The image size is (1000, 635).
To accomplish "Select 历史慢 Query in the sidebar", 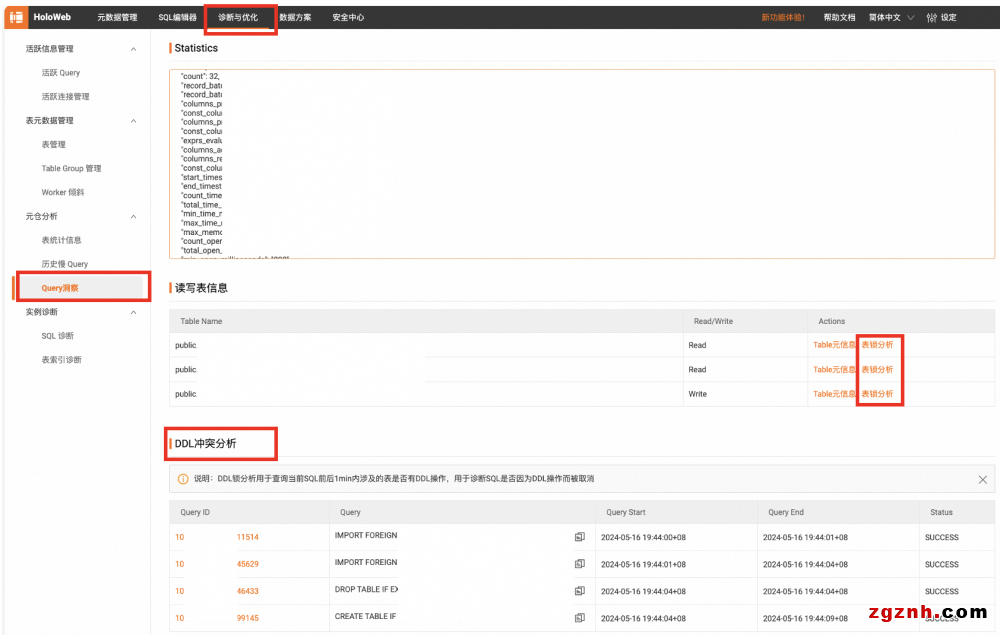I will (64, 264).
